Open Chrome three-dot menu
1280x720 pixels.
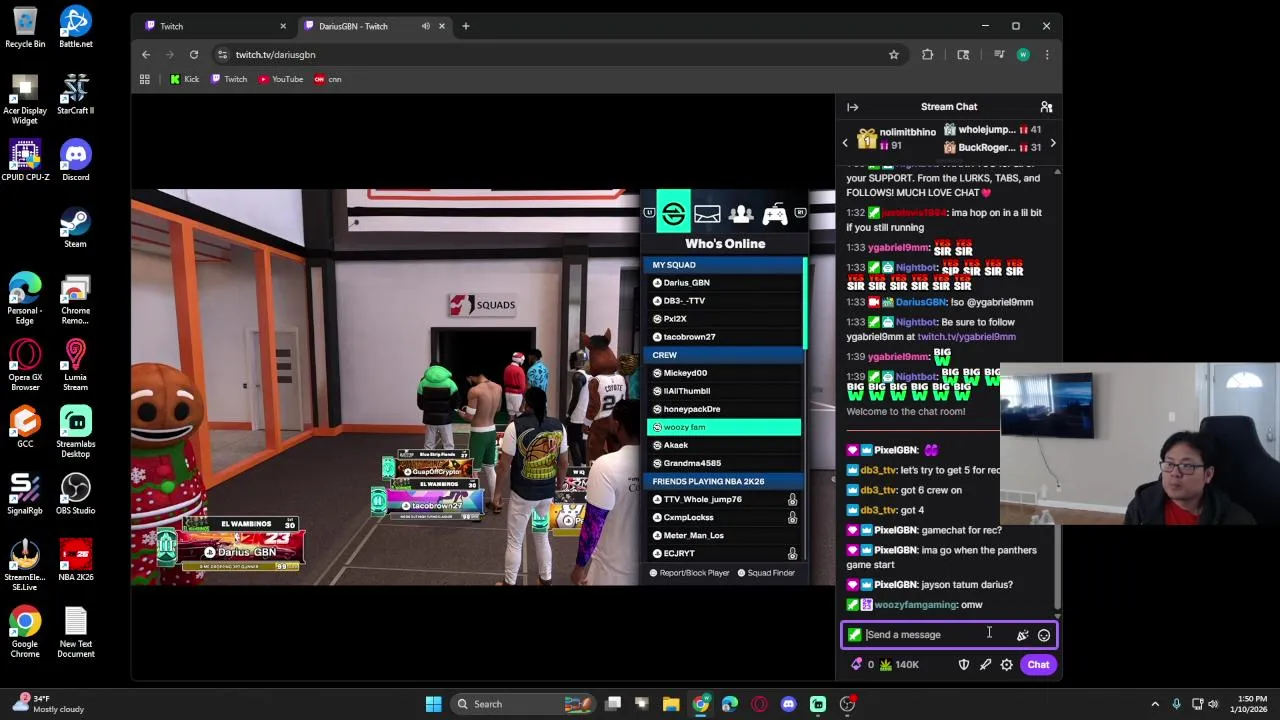(x=1047, y=55)
